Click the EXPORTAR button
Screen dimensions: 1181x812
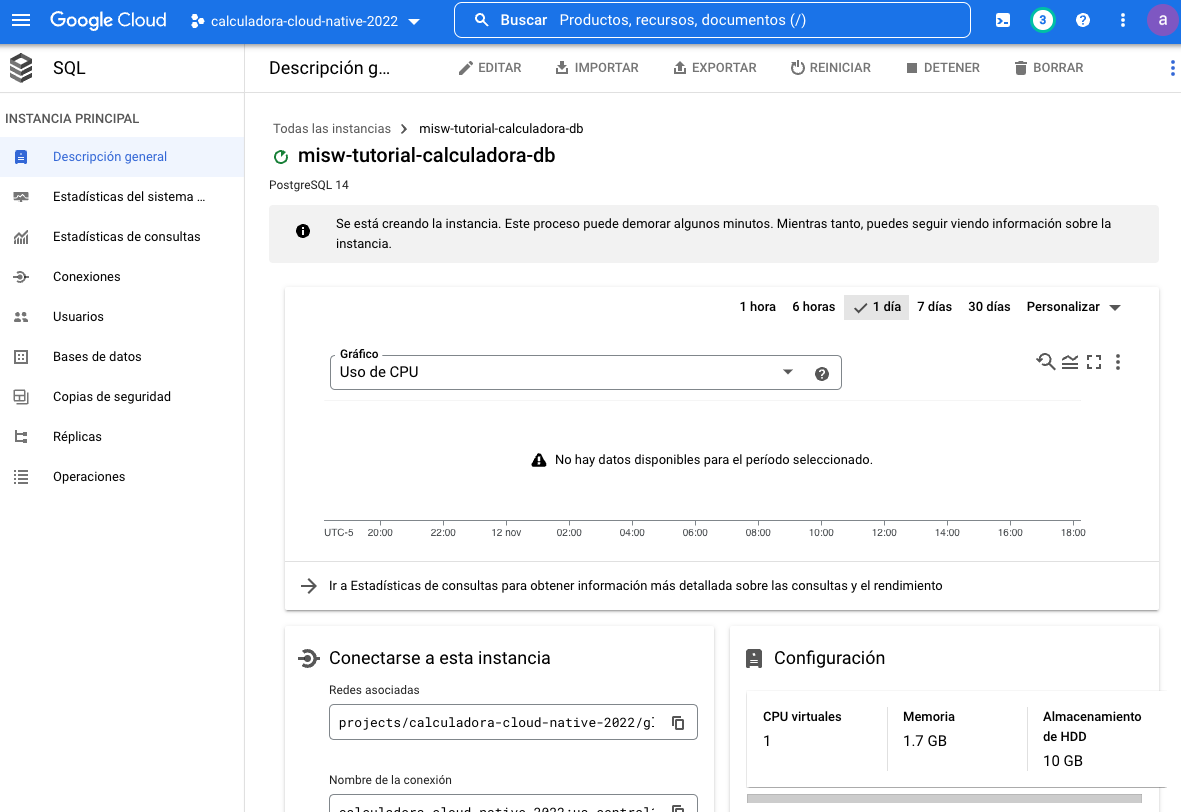714,68
